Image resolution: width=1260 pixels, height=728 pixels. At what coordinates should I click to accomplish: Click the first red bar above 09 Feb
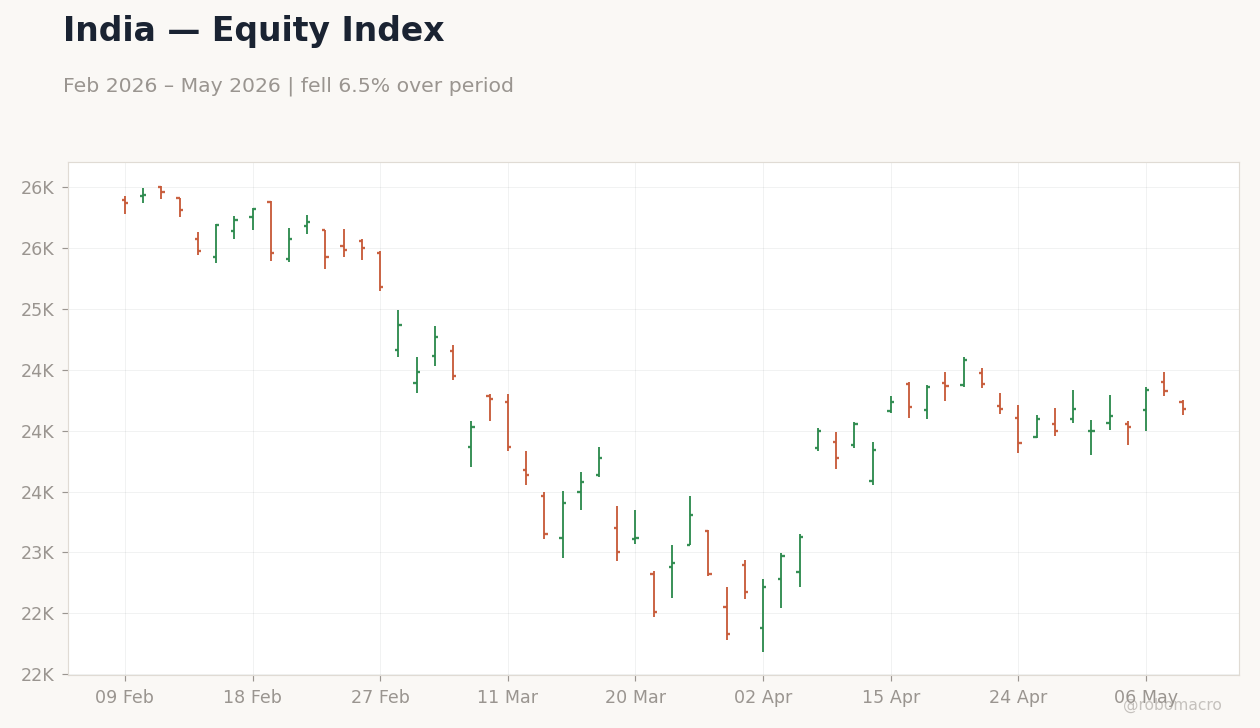[125, 205]
